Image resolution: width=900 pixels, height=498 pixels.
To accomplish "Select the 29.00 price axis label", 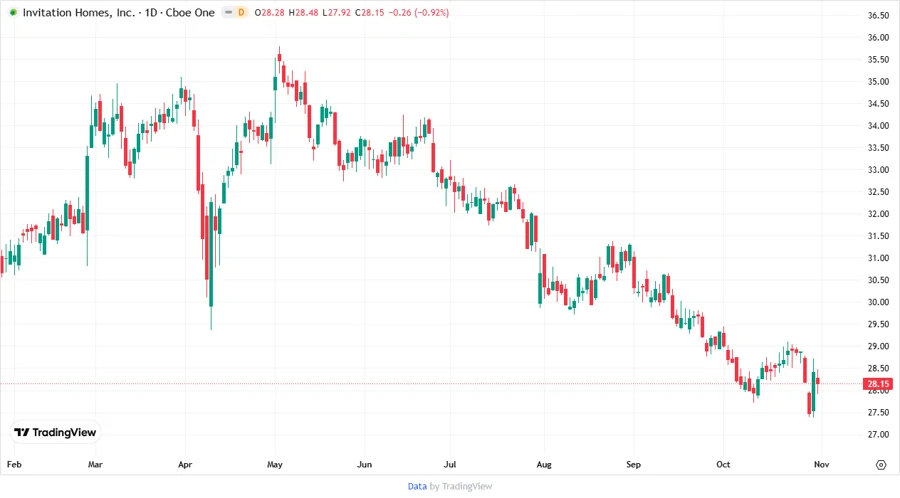I will pyautogui.click(x=878, y=347).
